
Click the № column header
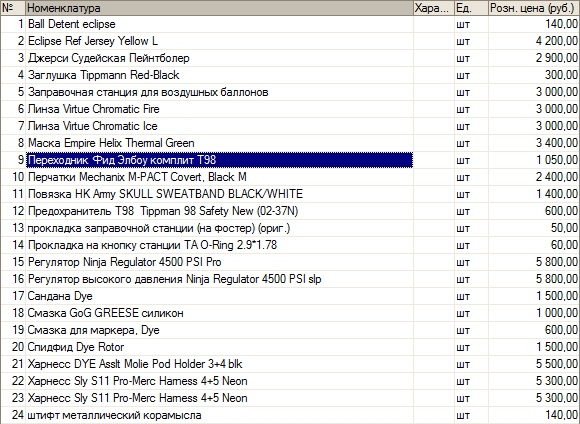point(13,8)
